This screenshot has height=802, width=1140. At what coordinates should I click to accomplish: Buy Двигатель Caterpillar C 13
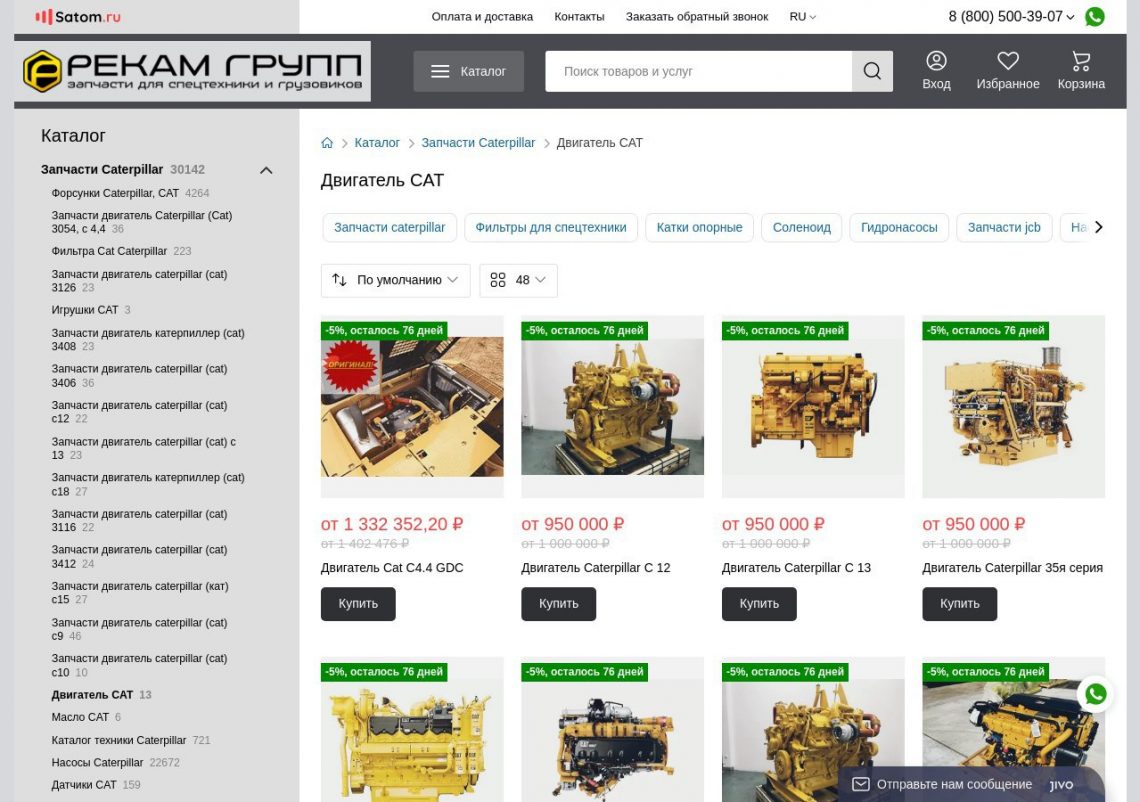759,603
